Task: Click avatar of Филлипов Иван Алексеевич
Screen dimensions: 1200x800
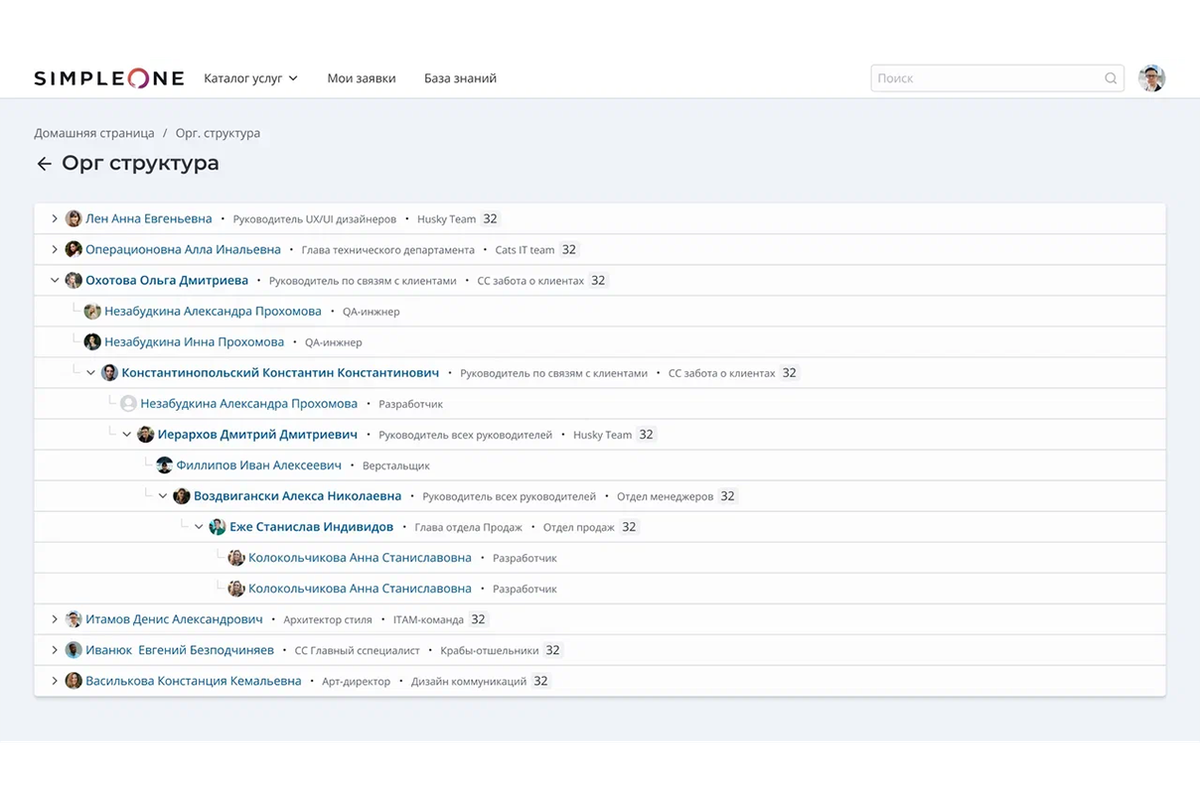Action: coord(165,465)
